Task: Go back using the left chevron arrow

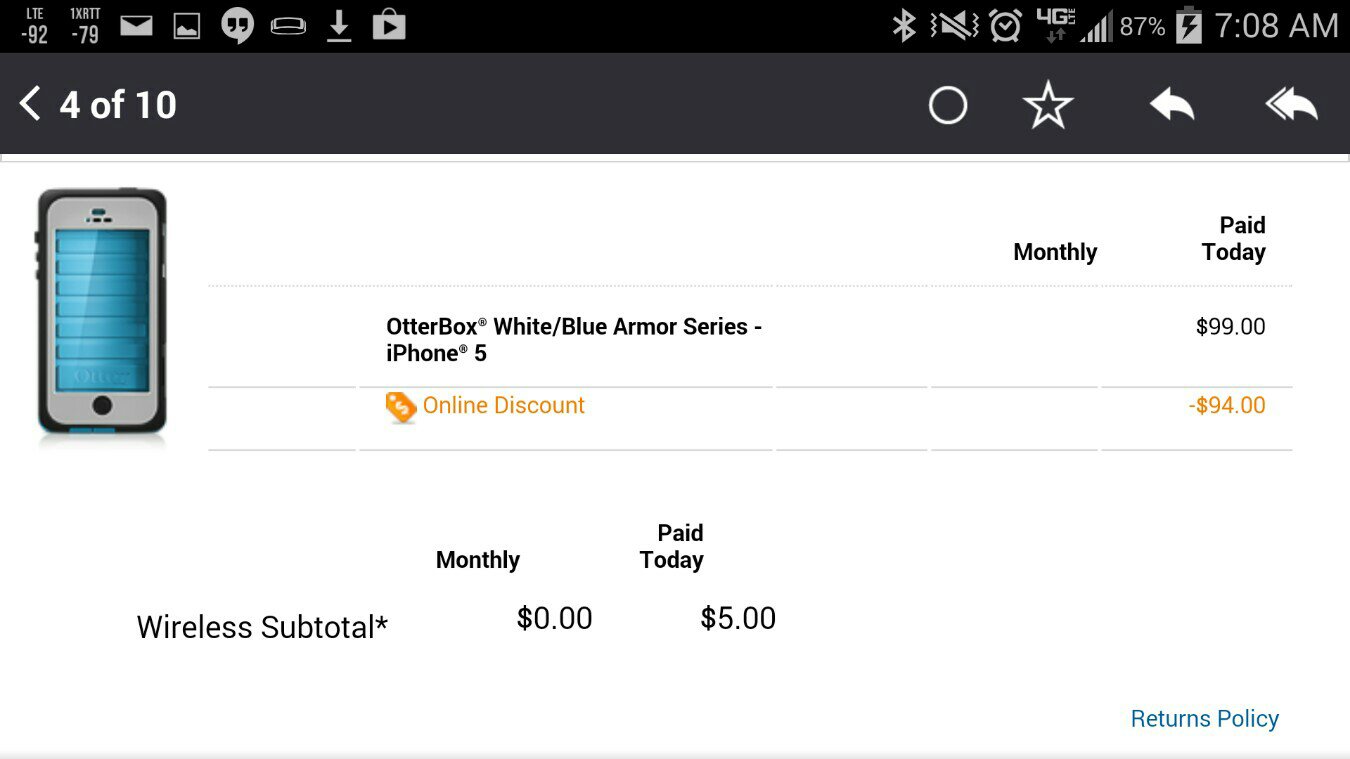Action: click(x=30, y=104)
